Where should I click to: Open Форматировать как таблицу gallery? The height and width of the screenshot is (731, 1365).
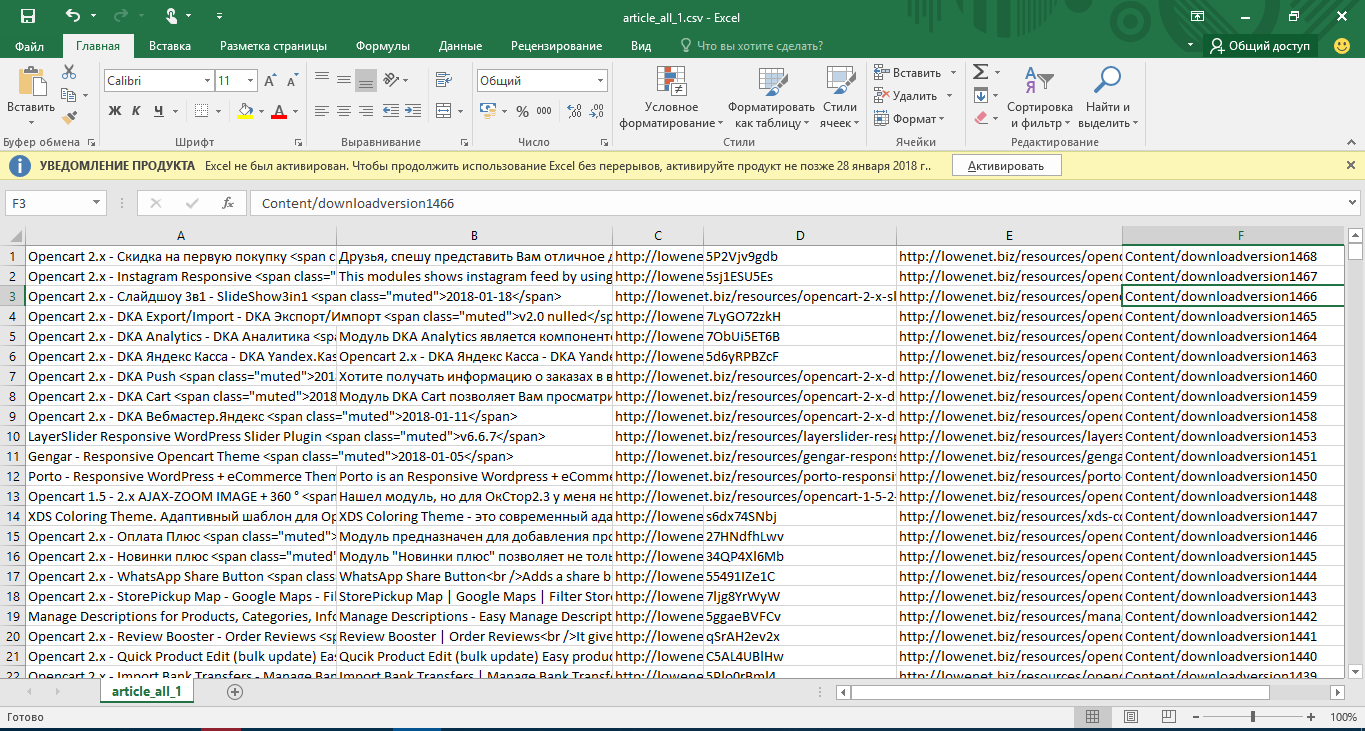pyautogui.click(x=770, y=97)
